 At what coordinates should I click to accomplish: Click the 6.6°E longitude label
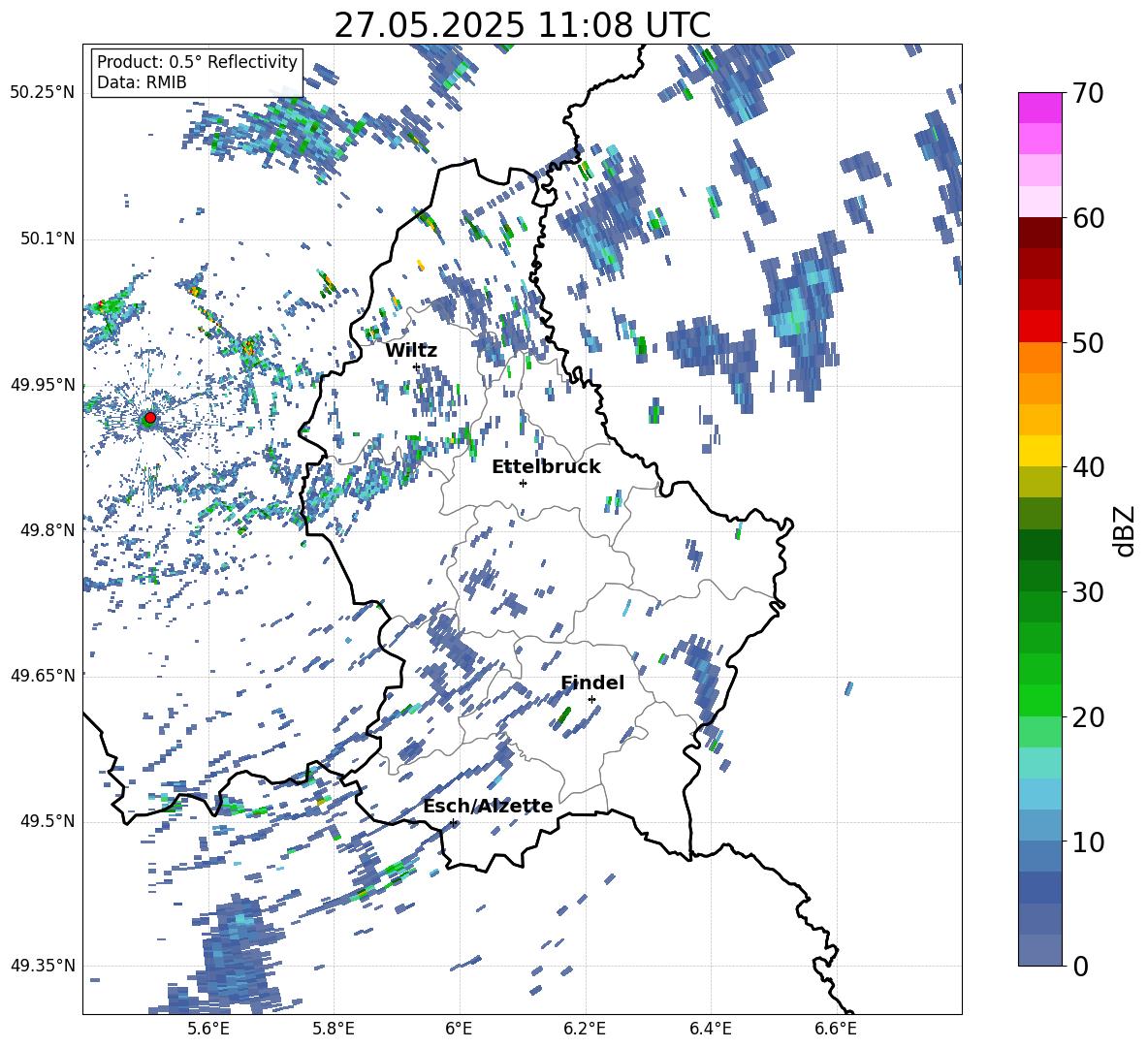tap(836, 1029)
